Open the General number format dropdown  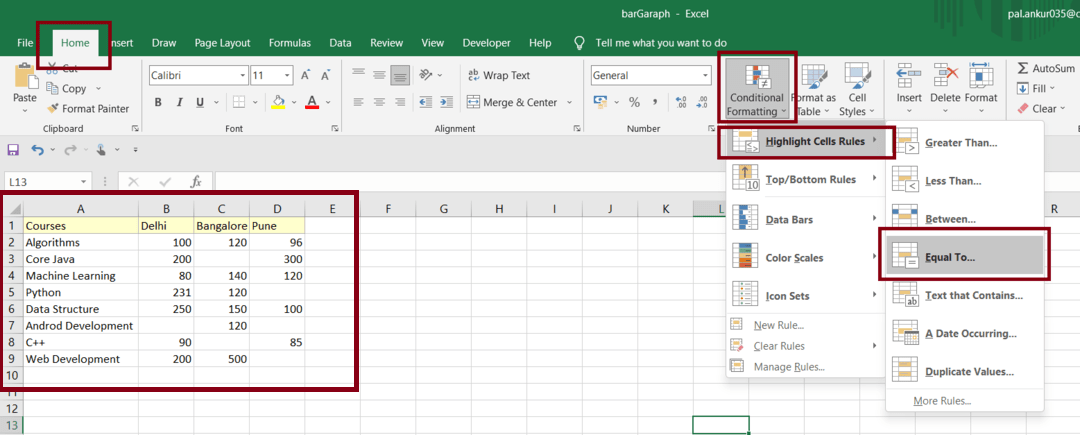[705, 76]
